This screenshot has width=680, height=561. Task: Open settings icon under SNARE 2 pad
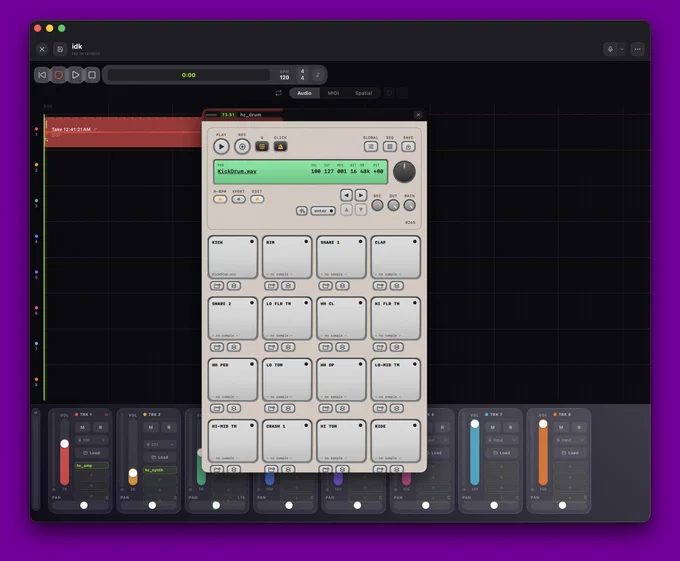[234, 347]
